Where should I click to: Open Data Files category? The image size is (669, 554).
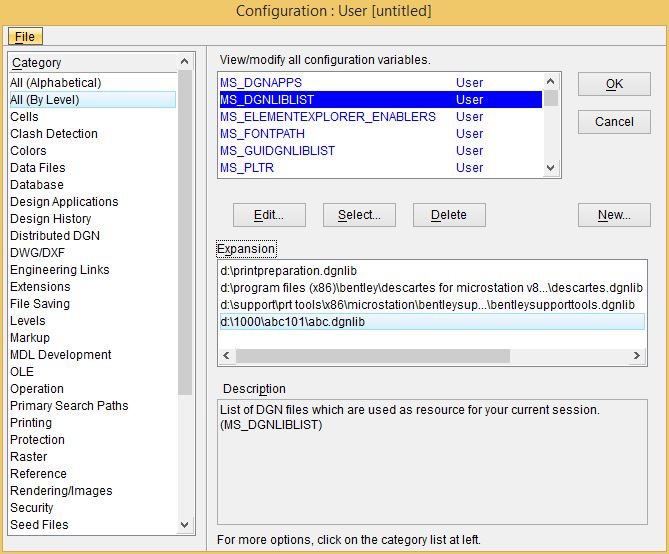click(x=92, y=168)
